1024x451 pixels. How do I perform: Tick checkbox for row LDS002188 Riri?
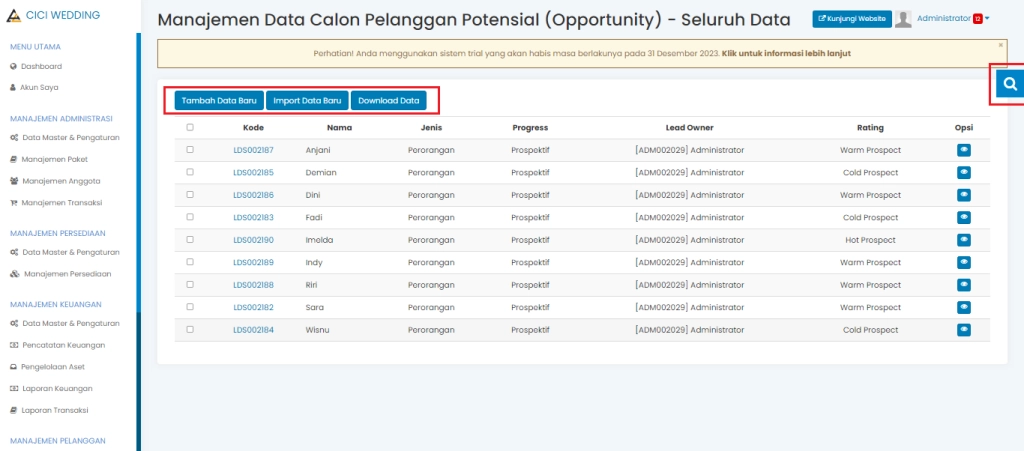(x=190, y=285)
